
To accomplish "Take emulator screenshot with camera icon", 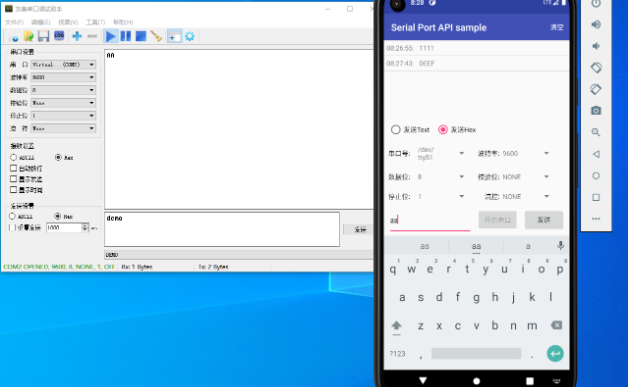I will click(x=596, y=111).
